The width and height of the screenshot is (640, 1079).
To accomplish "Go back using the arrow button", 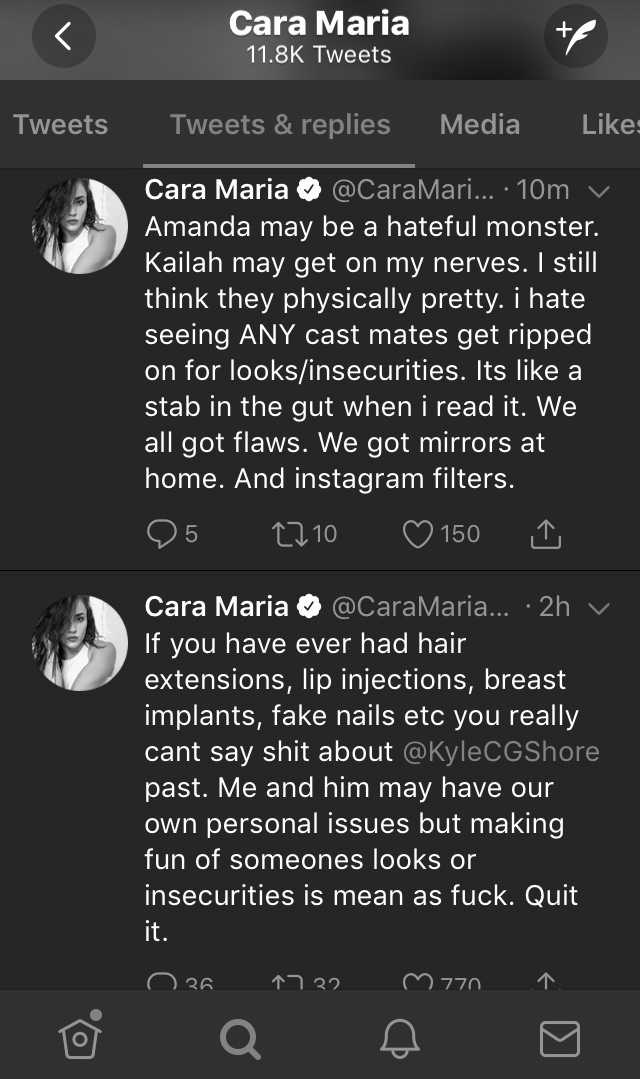I will pos(63,36).
